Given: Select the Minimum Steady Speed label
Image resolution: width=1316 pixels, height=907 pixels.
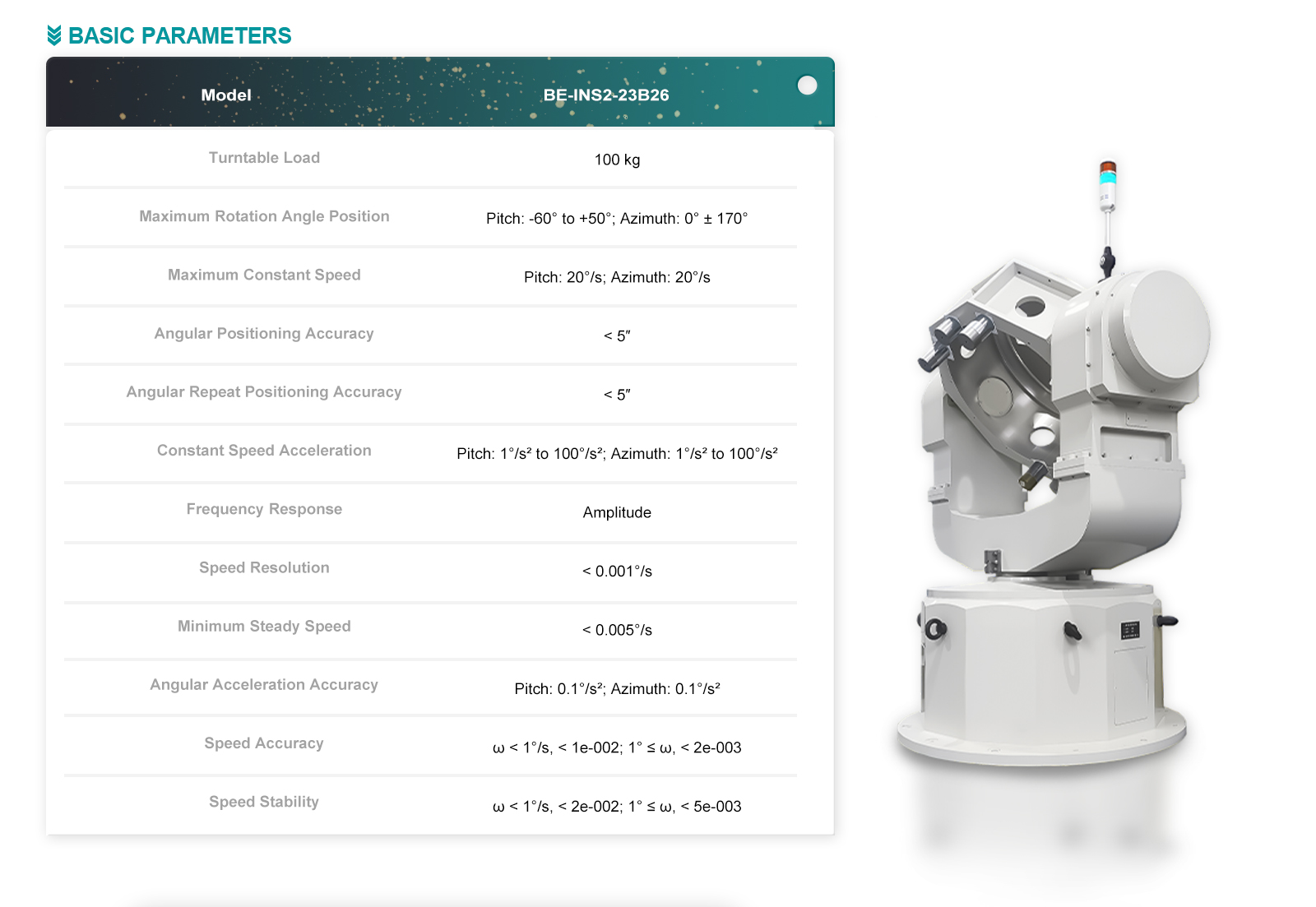Looking at the screenshot, I should point(264,626).
